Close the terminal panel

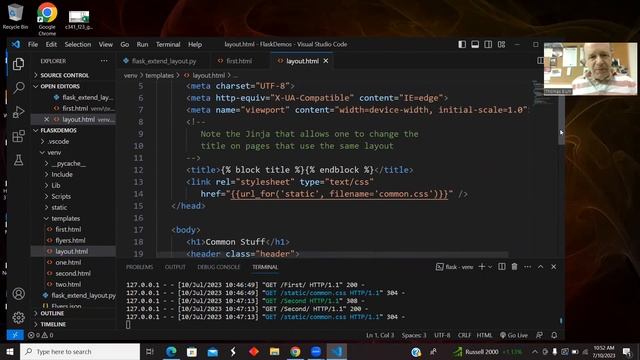tap(553, 267)
